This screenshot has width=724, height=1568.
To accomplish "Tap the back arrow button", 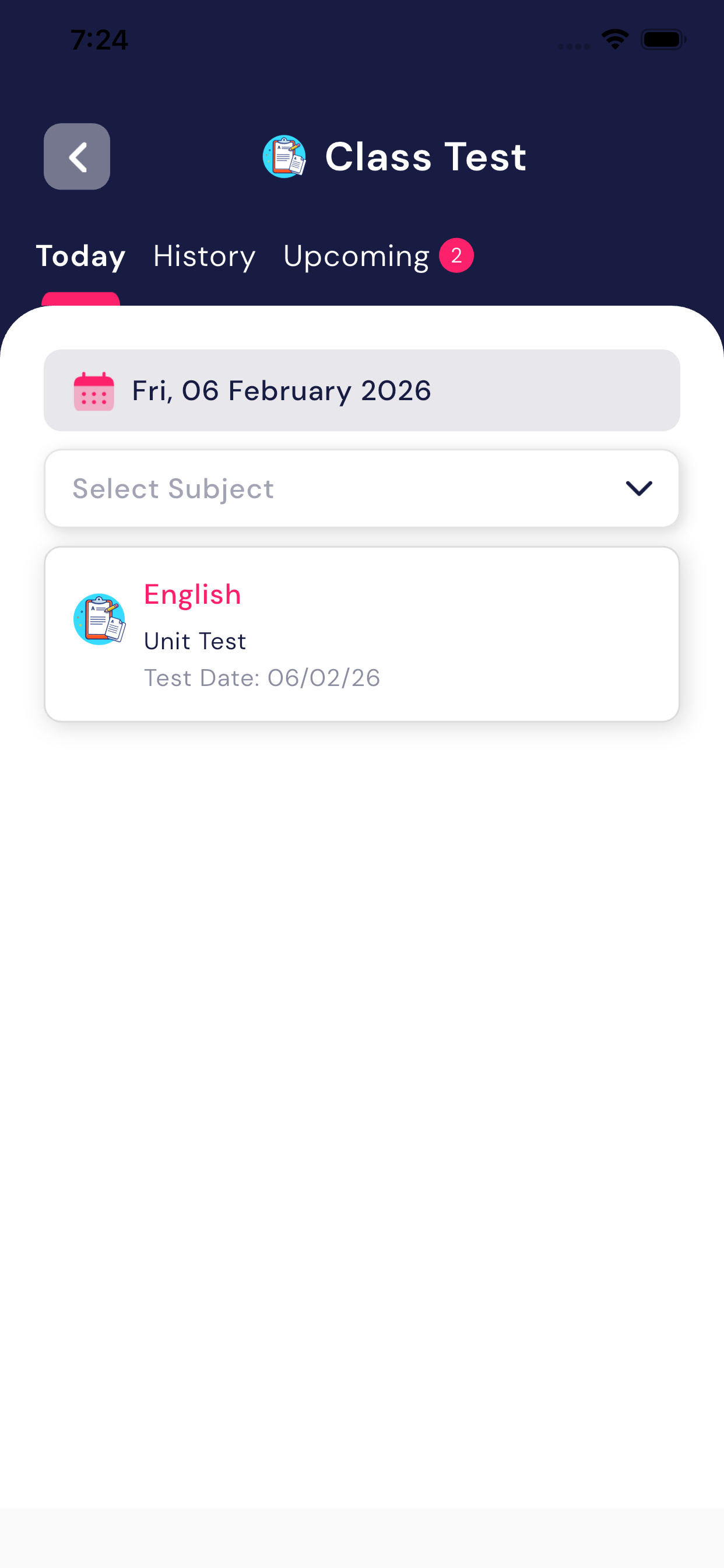I will pos(77,156).
